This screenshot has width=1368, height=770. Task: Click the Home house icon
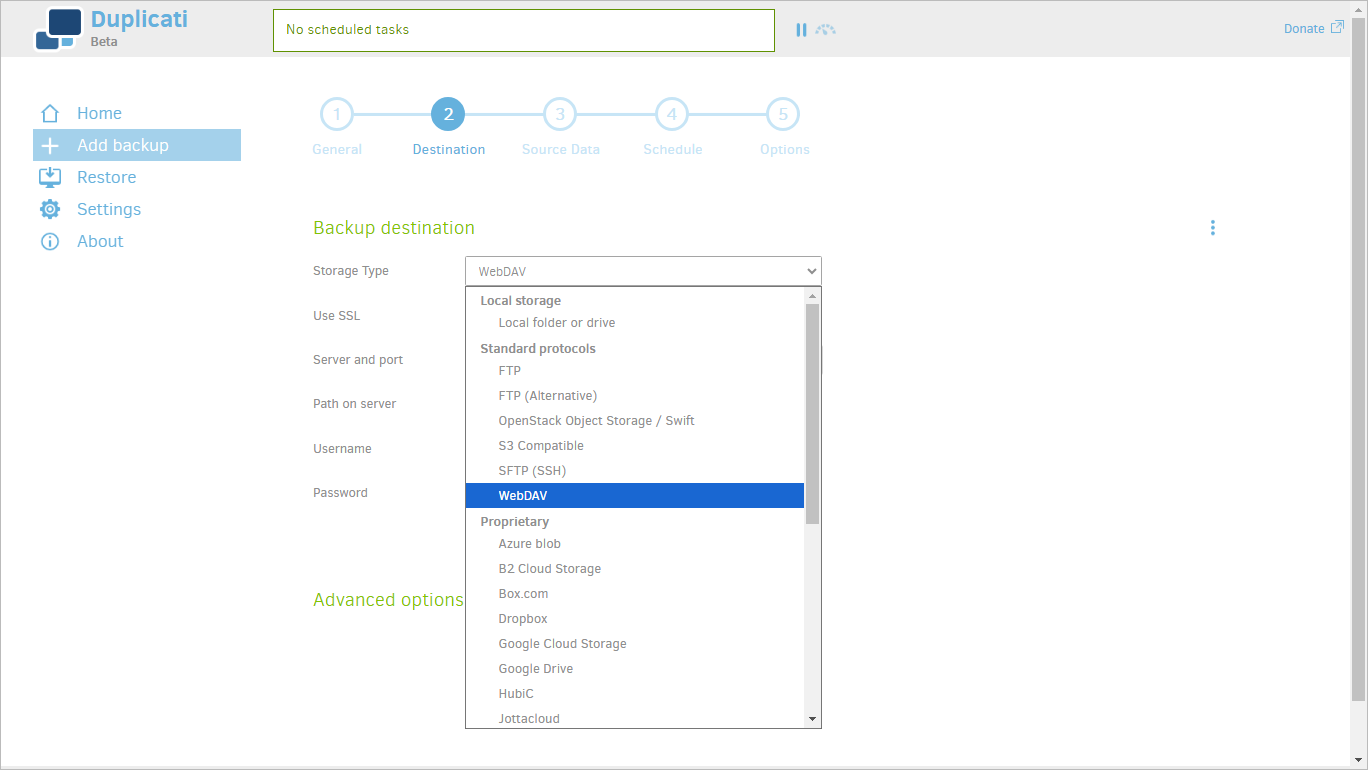click(50, 113)
